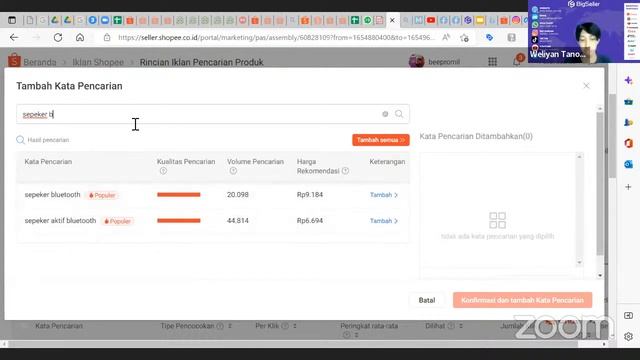Clear the keyword search field with x icon
Viewport: 640px width, 360px height.
(x=385, y=114)
